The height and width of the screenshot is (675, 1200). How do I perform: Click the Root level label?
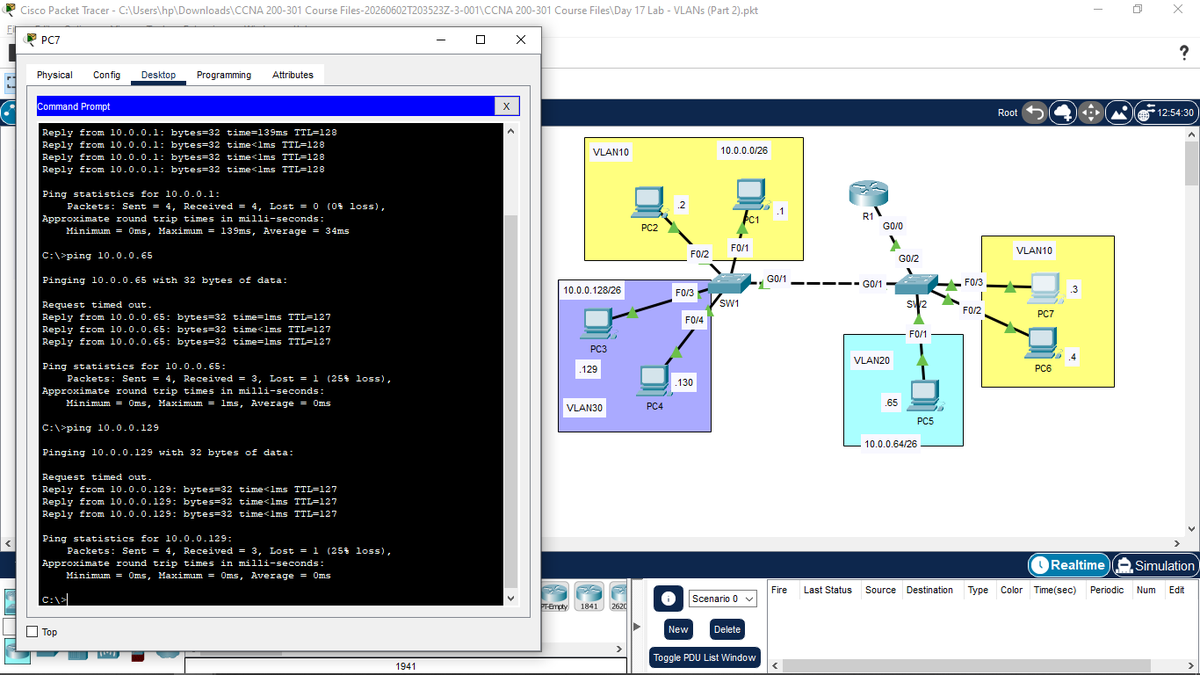click(x=1008, y=113)
